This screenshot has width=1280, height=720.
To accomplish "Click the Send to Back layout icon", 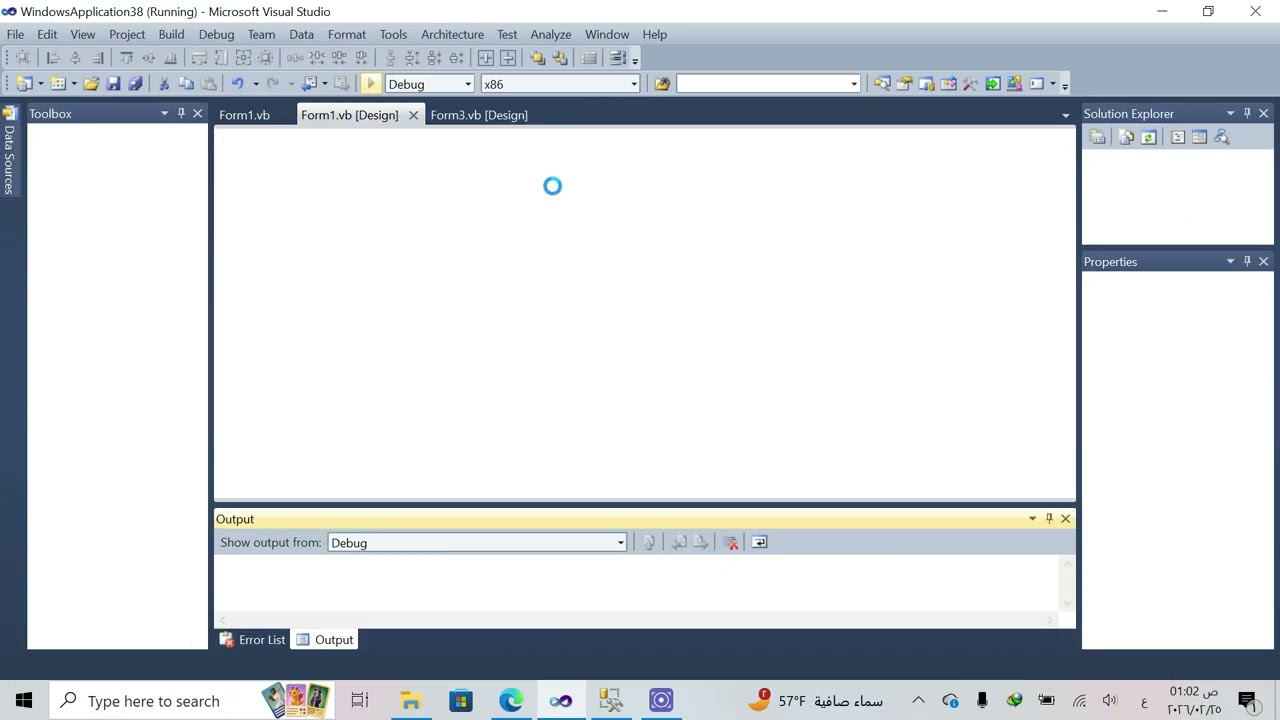I will click(x=560, y=58).
